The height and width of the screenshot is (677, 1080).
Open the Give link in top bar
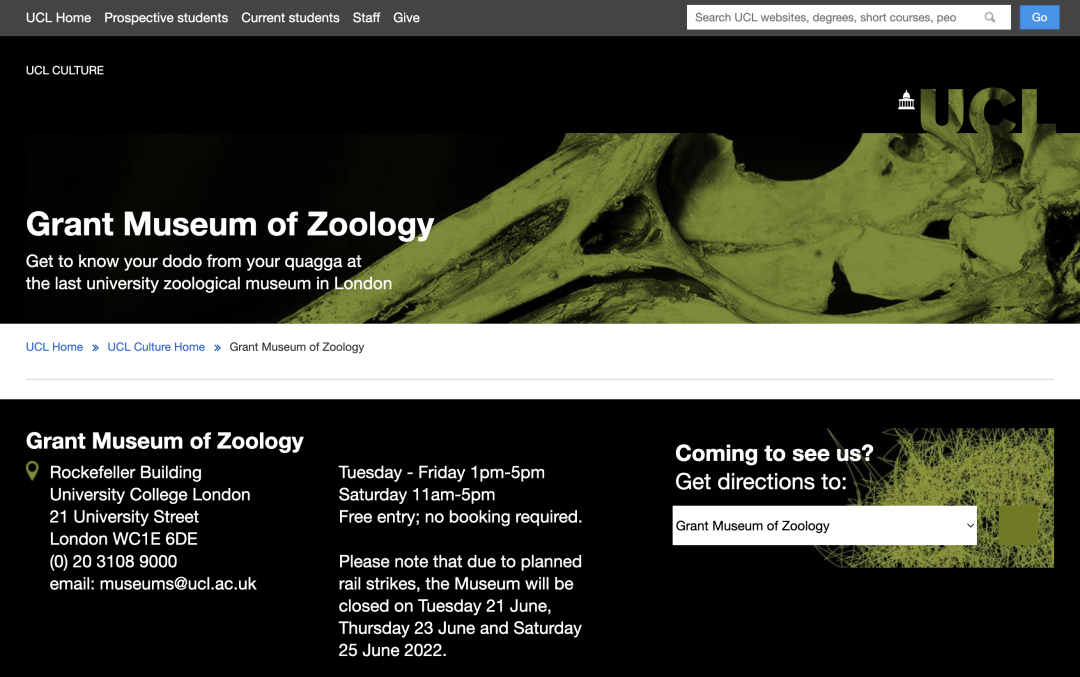click(x=406, y=18)
